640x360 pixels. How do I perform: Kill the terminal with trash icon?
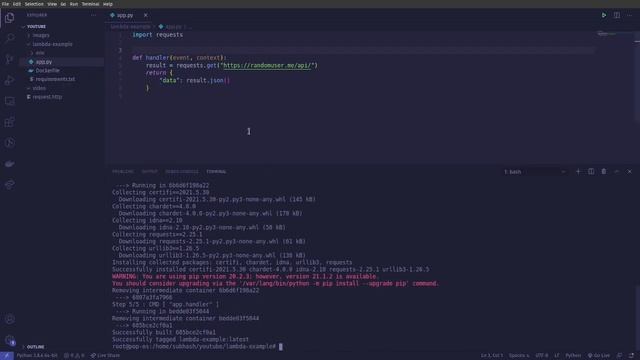[604, 171]
